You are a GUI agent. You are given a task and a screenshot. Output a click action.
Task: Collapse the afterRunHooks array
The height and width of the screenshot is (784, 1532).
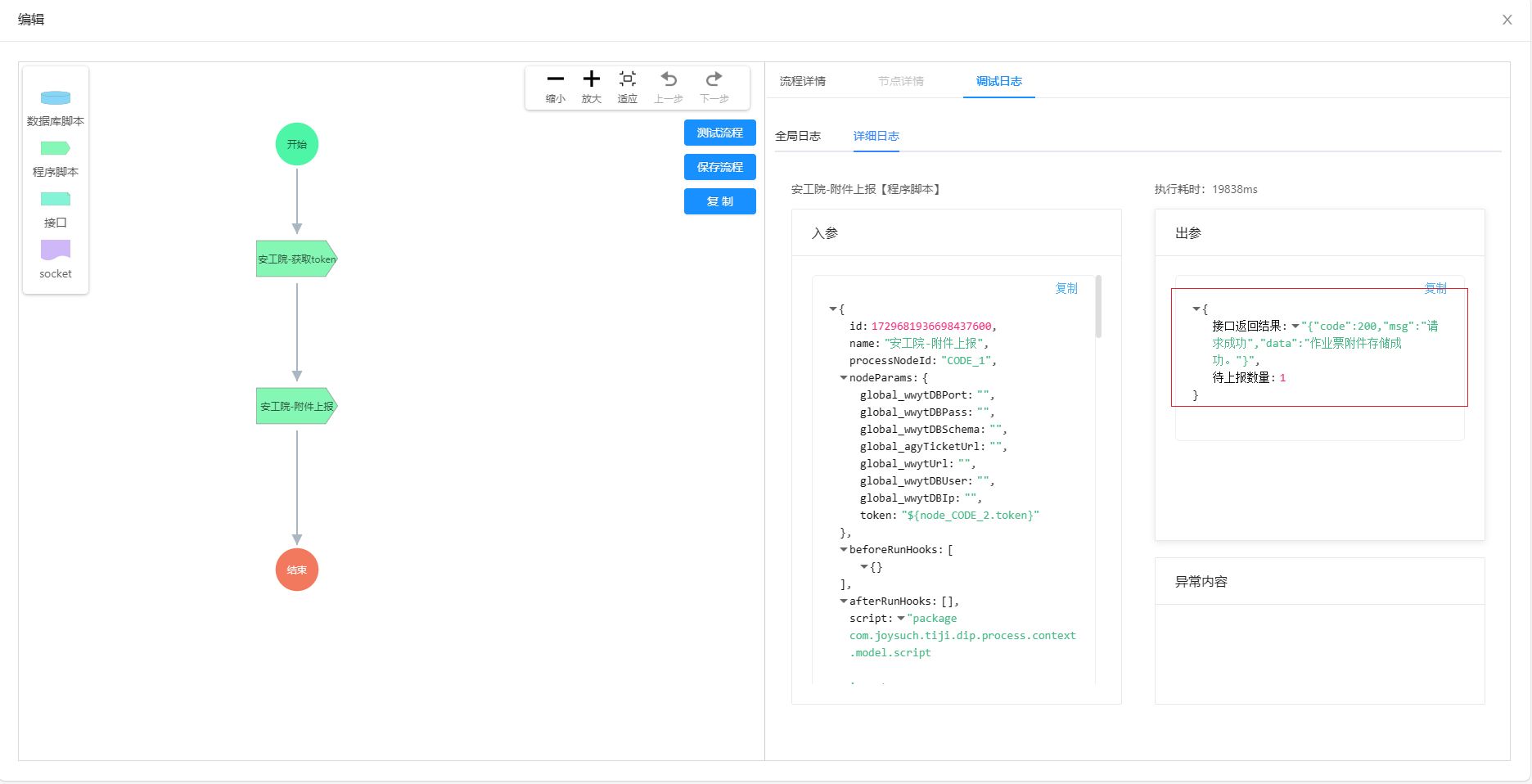(x=844, y=602)
